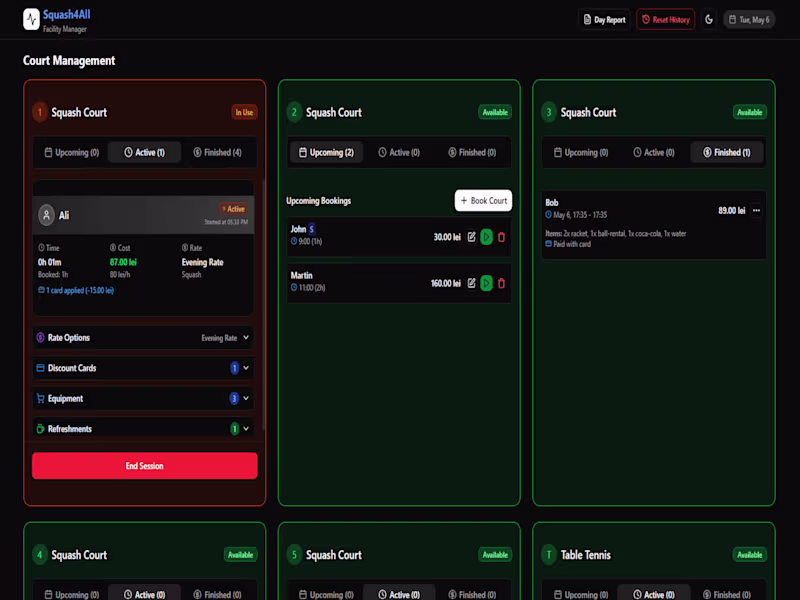The height and width of the screenshot is (600, 800).
Task: Start John's booking with play icon
Action: coord(486,237)
